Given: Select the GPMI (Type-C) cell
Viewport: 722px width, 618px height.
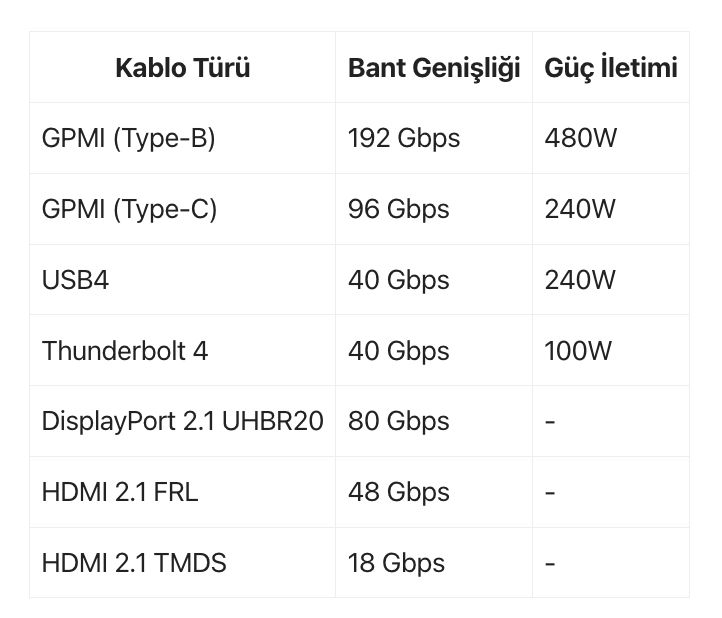Looking at the screenshot, I should 129,209.
